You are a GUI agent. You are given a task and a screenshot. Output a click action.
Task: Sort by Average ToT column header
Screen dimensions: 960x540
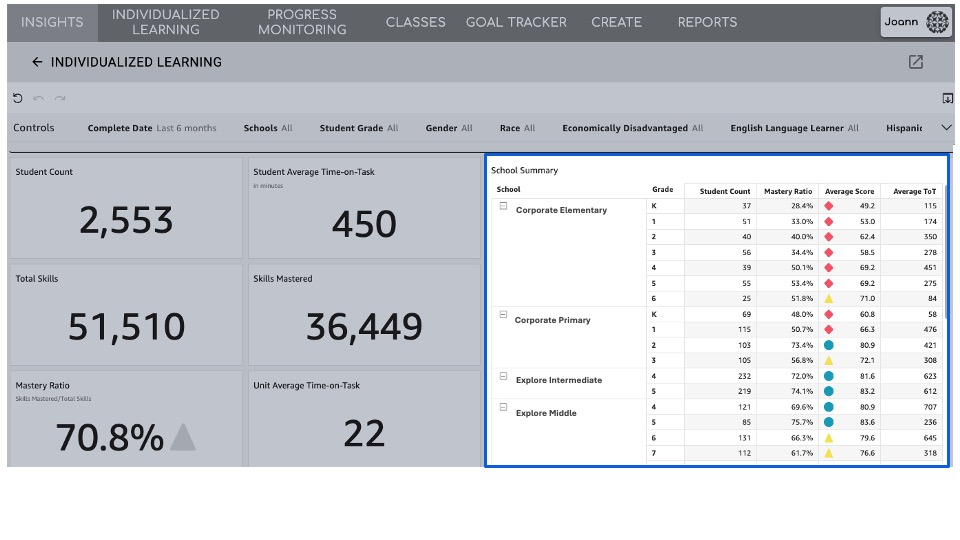coord(912,191)
